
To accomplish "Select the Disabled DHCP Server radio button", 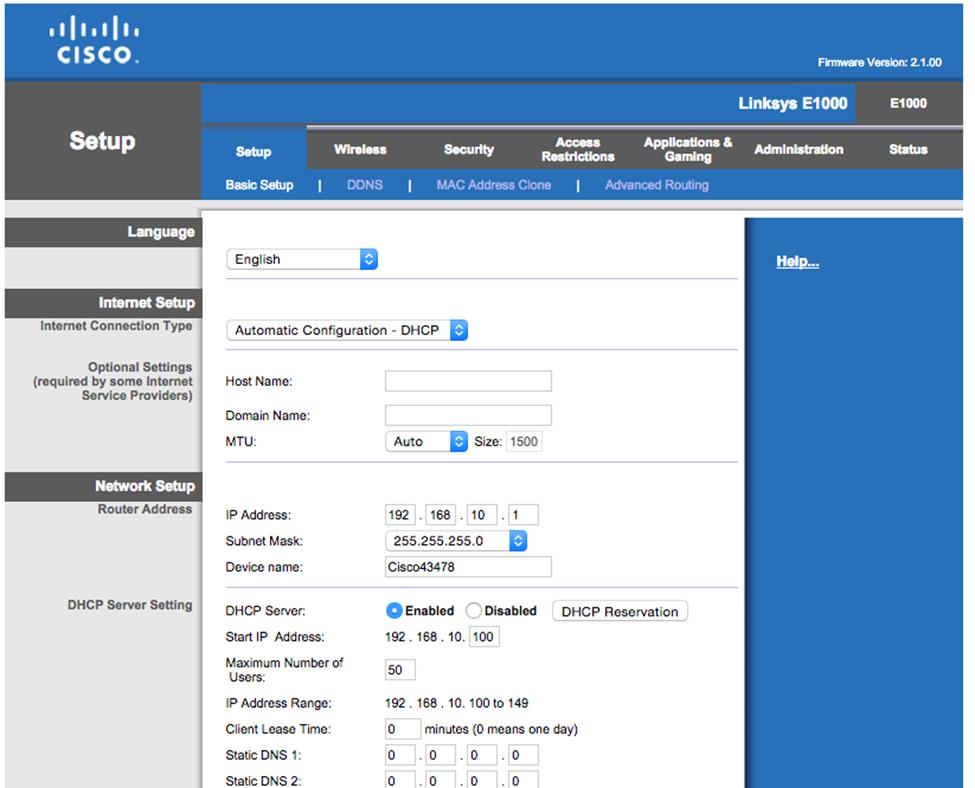I will point(473,611).
